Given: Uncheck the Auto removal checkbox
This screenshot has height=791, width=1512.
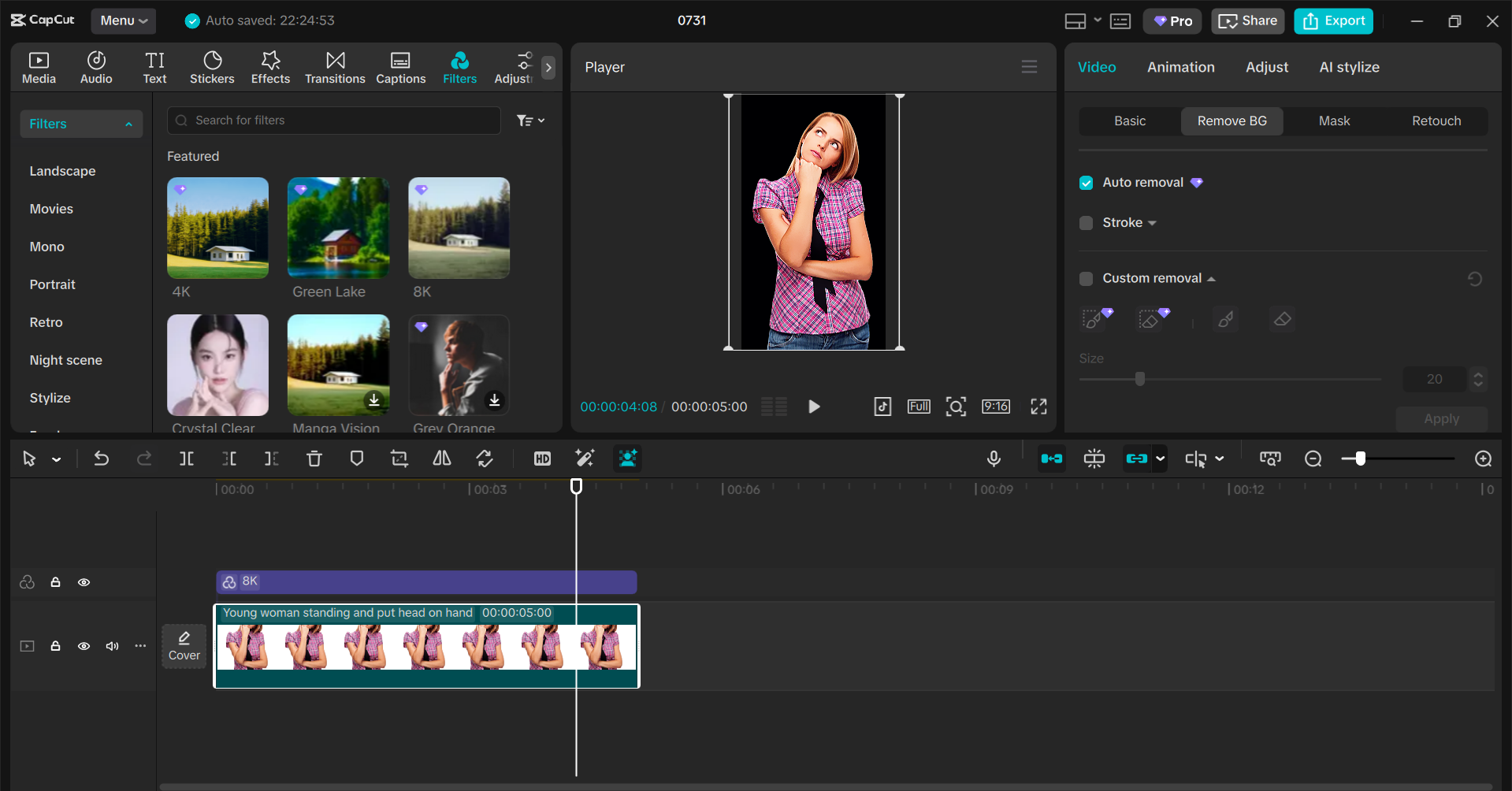Looking at the screenshot, I should [1086, 182].
